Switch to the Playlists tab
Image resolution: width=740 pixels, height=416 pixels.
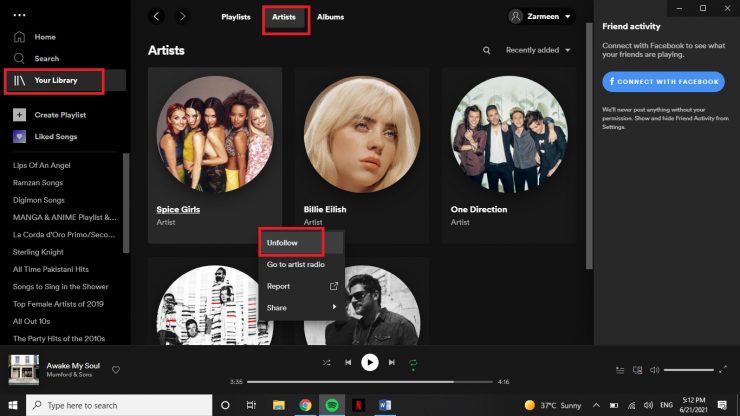(236, 17)
